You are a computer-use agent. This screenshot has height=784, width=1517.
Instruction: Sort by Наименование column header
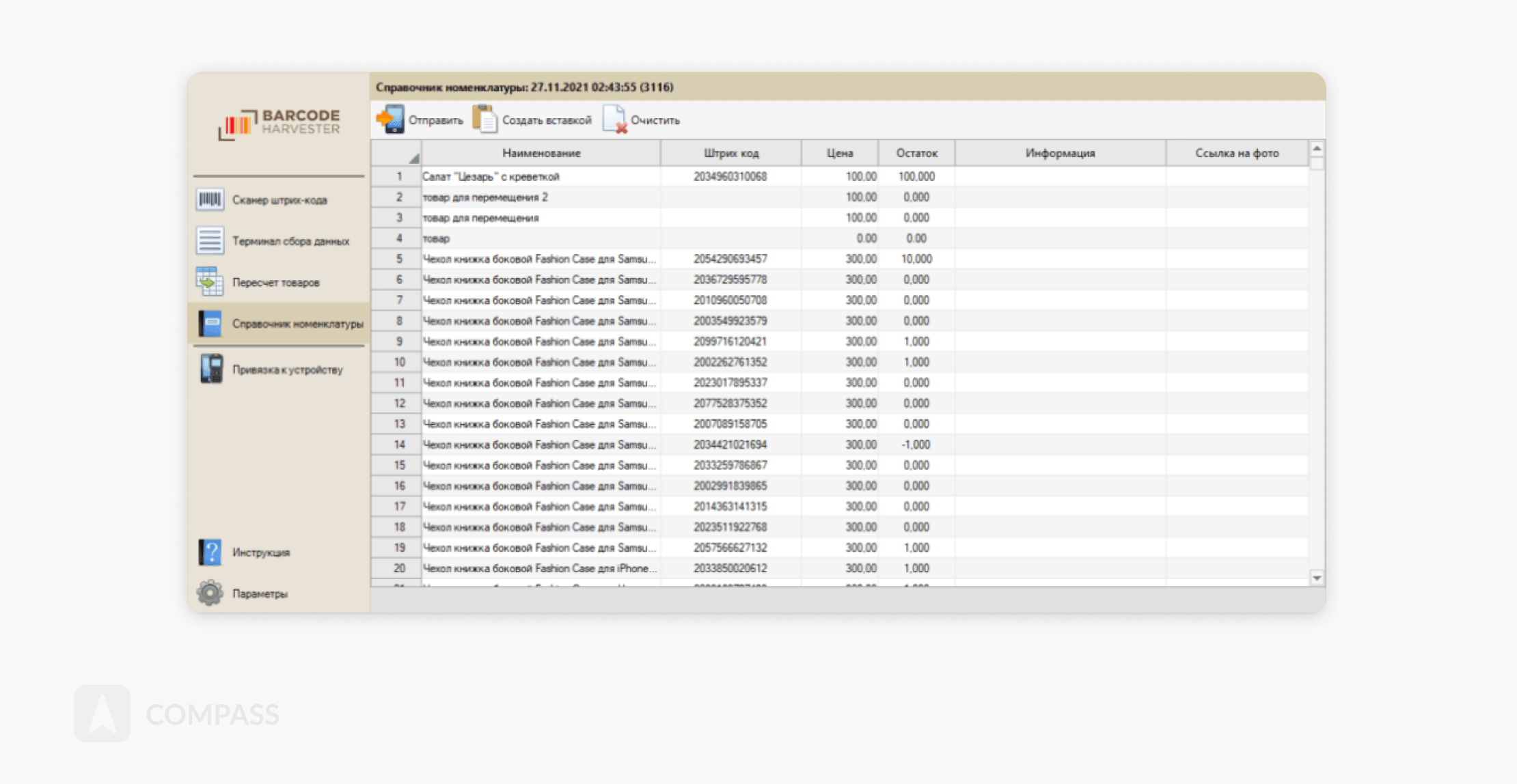(541, 153)
